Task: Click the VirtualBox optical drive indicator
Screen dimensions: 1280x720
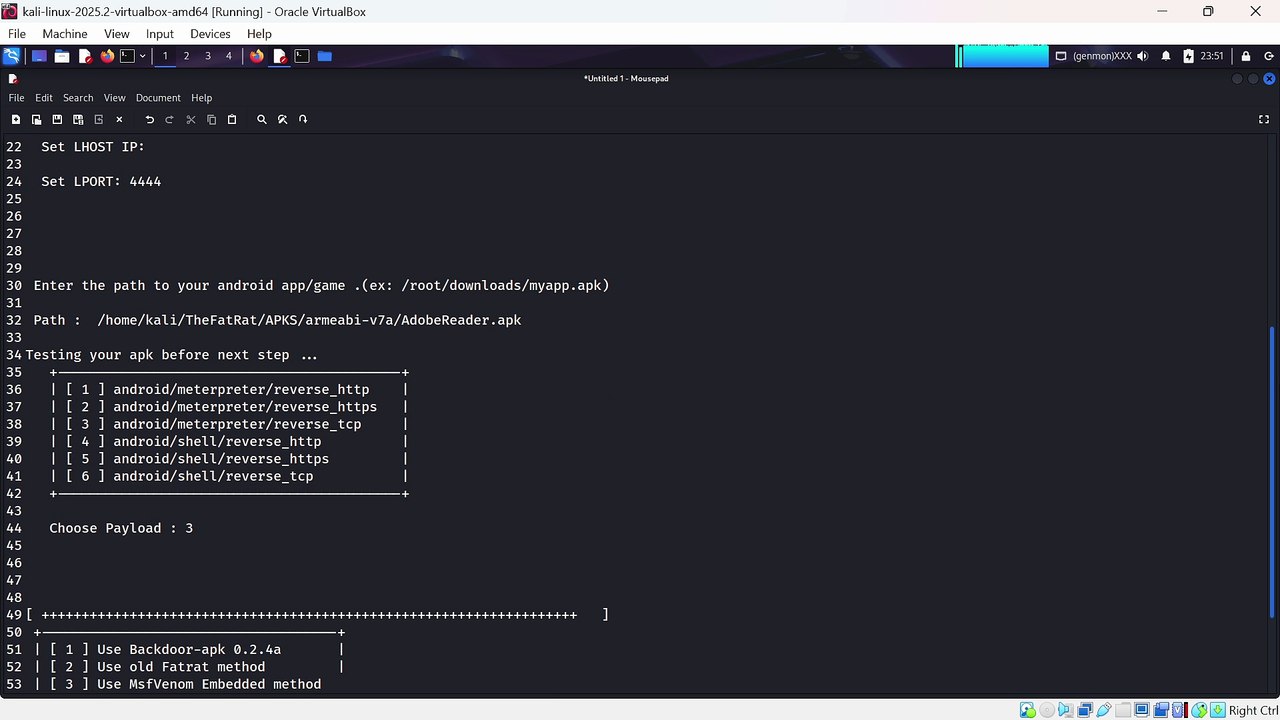Action: pyautogui.click(x=1046, y=710)
